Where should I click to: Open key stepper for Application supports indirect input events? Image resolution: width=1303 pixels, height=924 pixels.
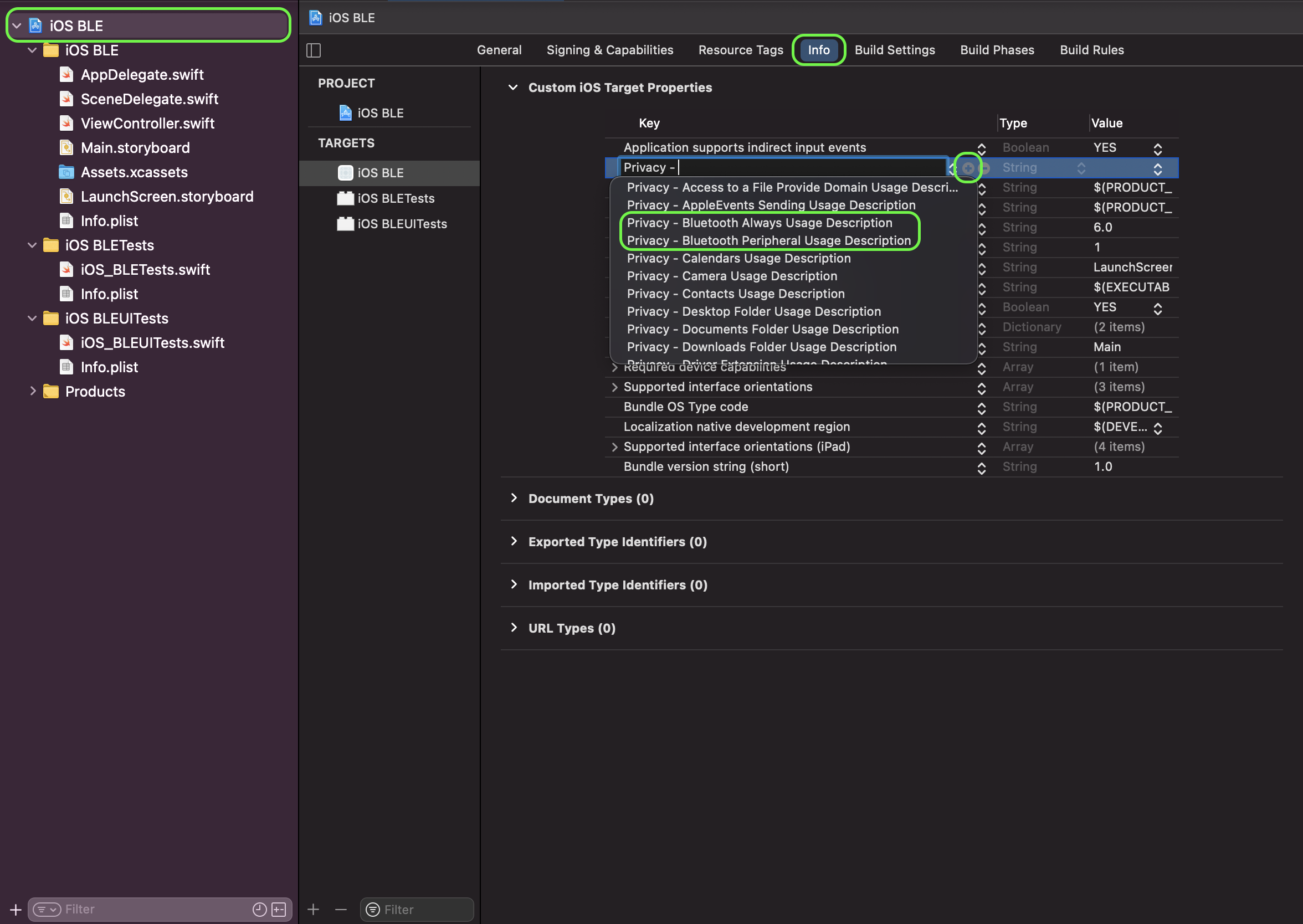(x=982, y=148)
